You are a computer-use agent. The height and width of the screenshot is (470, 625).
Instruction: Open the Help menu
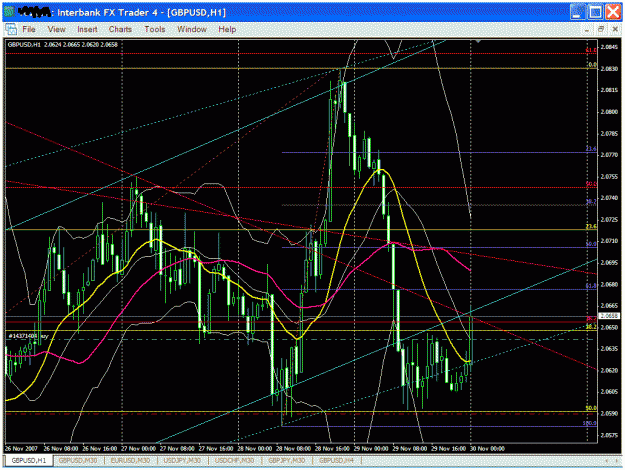pos(227,29)
